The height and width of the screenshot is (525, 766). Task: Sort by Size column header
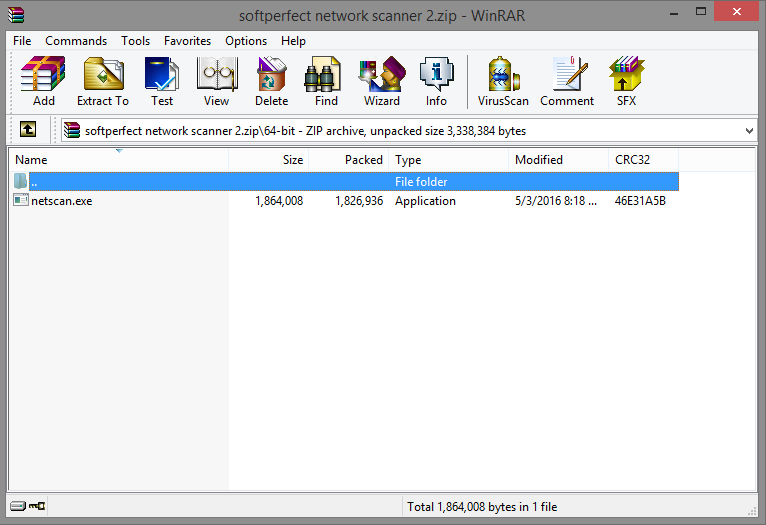pyautogui.click(x=268, y=160)
